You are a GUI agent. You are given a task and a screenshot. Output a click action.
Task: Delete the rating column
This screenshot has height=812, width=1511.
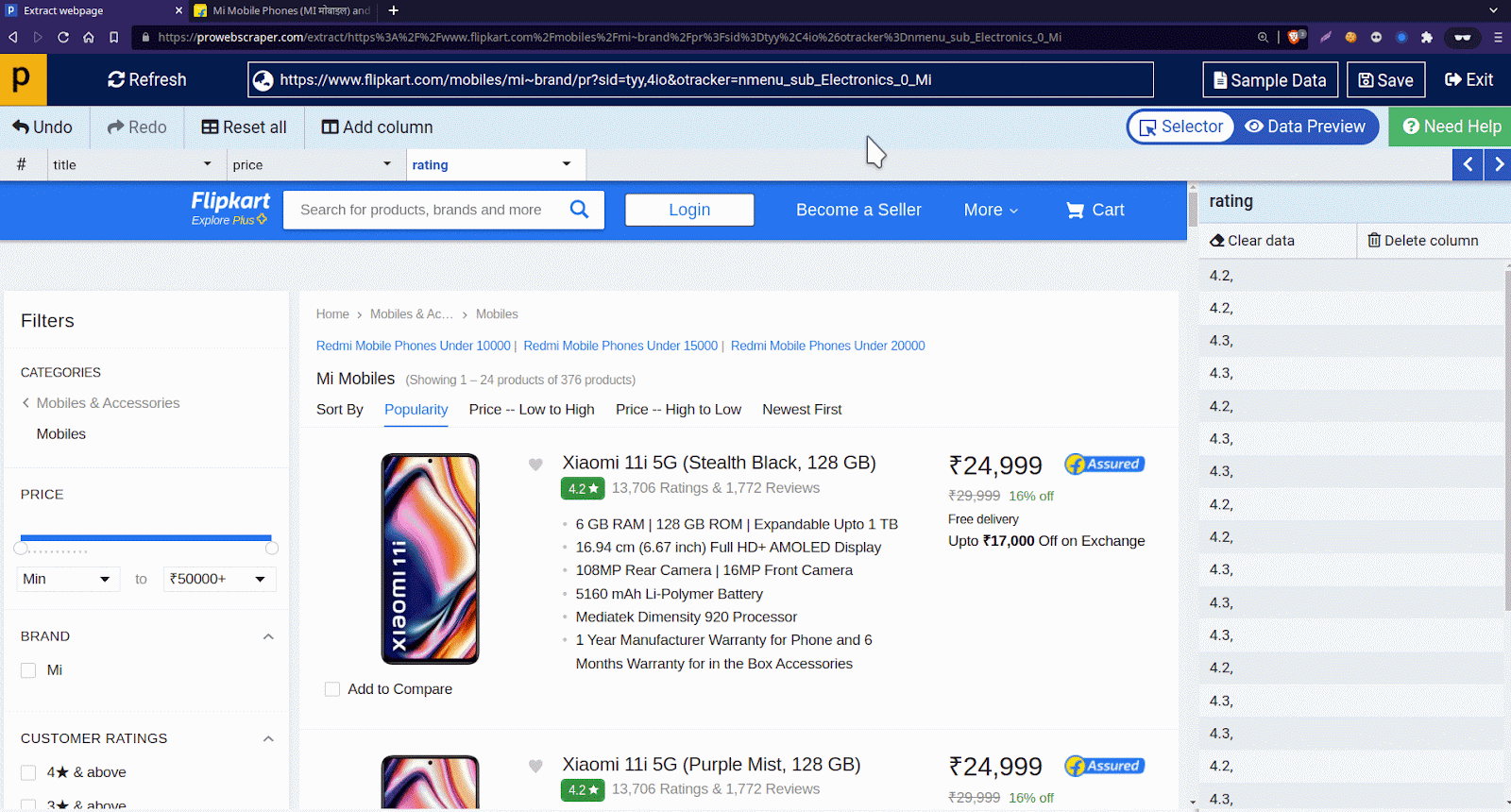click(x=1423, y=241)
